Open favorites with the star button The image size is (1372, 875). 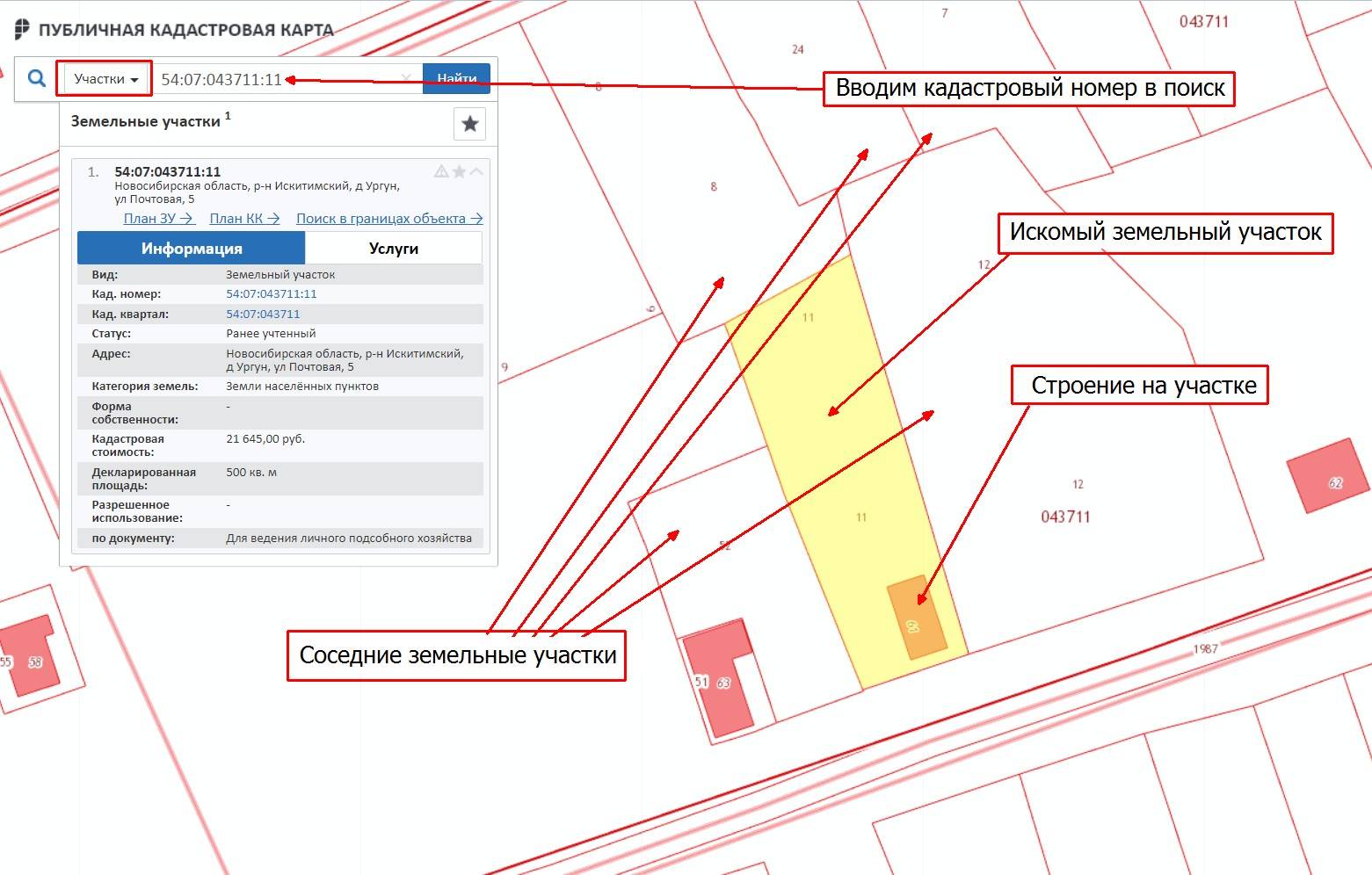tap(469, 124)
